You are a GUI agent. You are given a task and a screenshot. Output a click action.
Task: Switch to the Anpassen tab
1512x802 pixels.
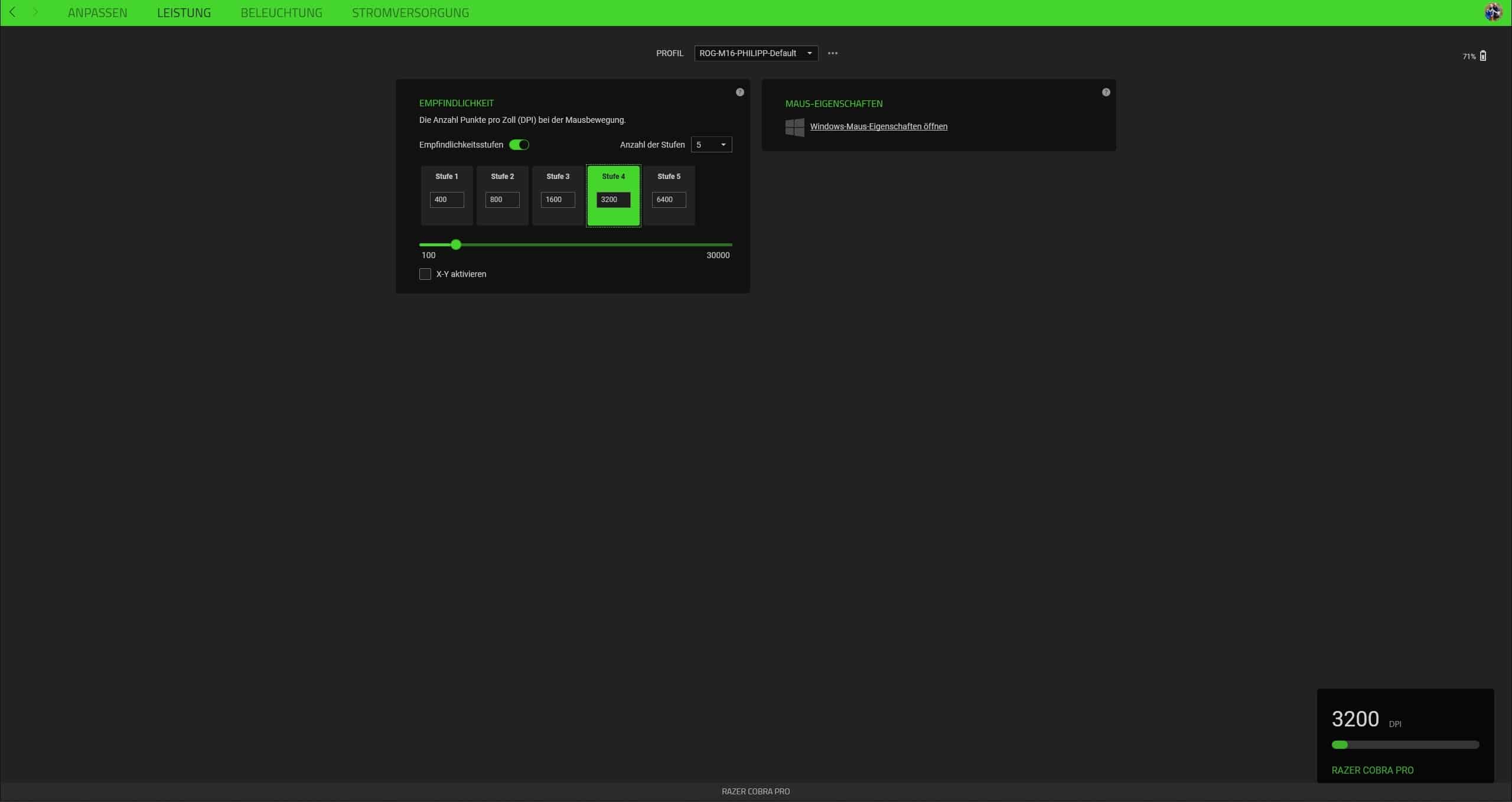[x=97, y=12]
